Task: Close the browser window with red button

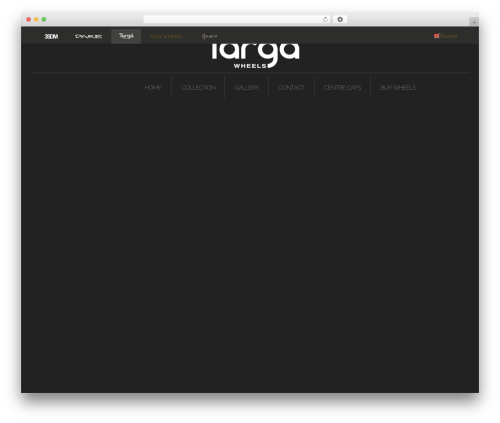Action: pos(29,19)
